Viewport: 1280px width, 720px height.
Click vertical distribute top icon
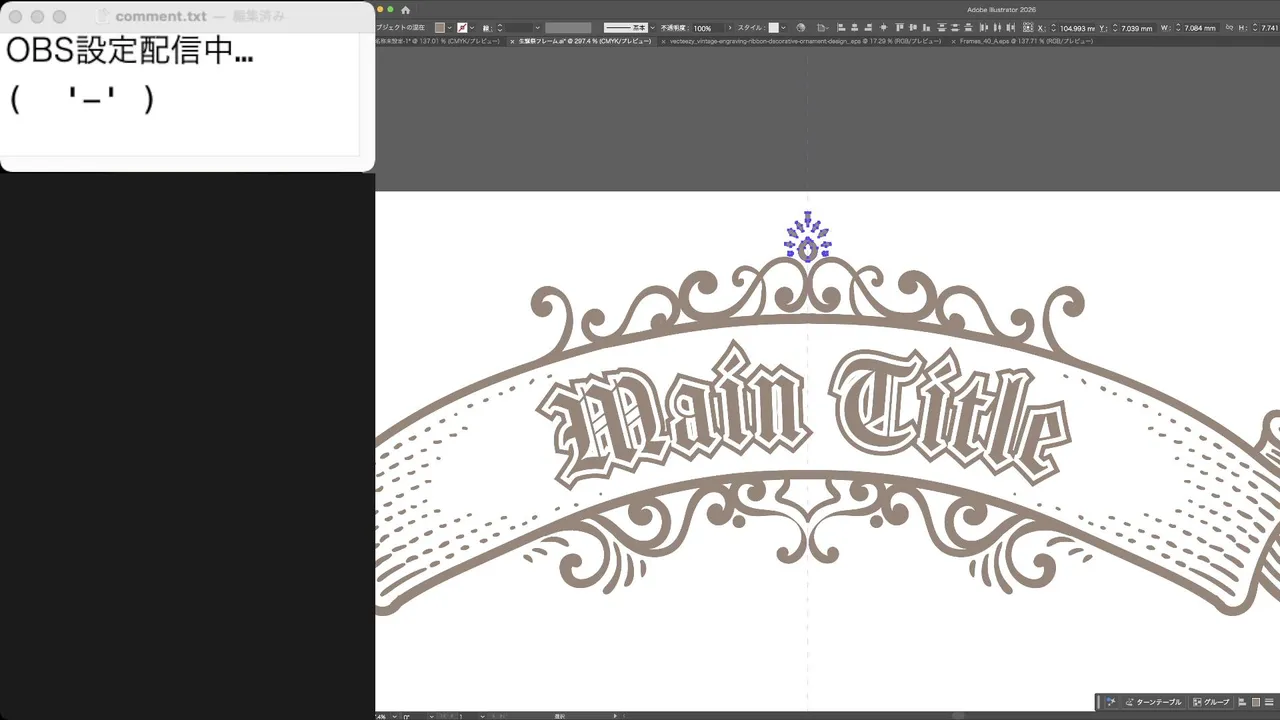942,28
